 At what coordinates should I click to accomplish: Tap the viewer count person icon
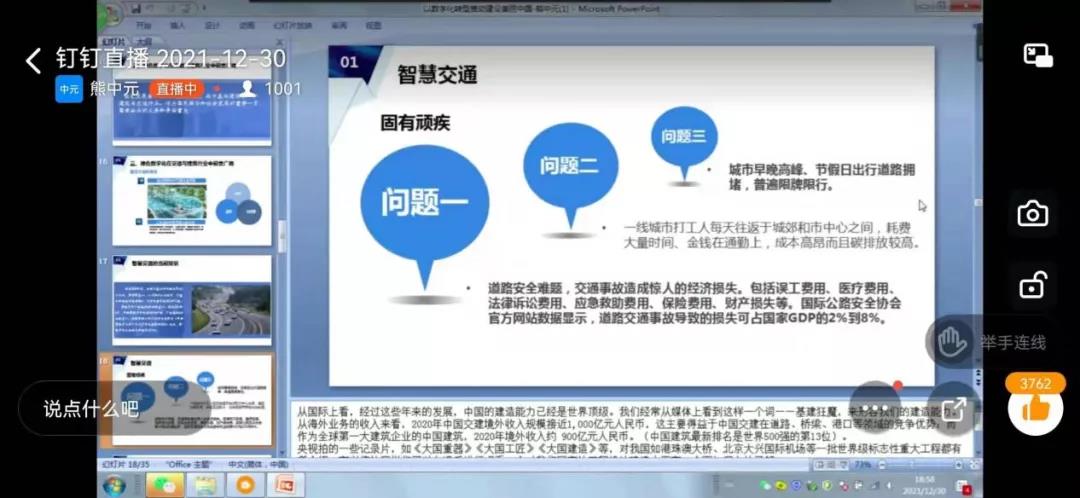(247, 89)
